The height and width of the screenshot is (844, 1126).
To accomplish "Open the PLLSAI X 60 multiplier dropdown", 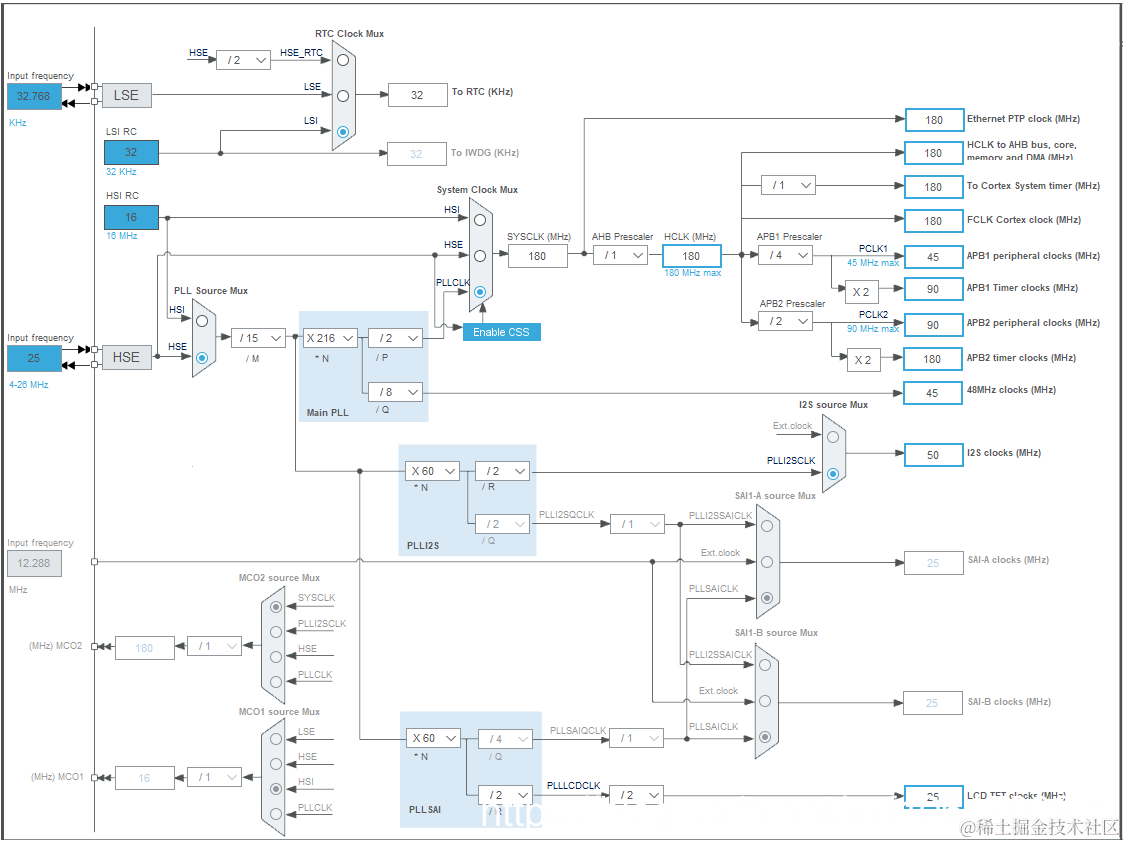I will [433, 738].
